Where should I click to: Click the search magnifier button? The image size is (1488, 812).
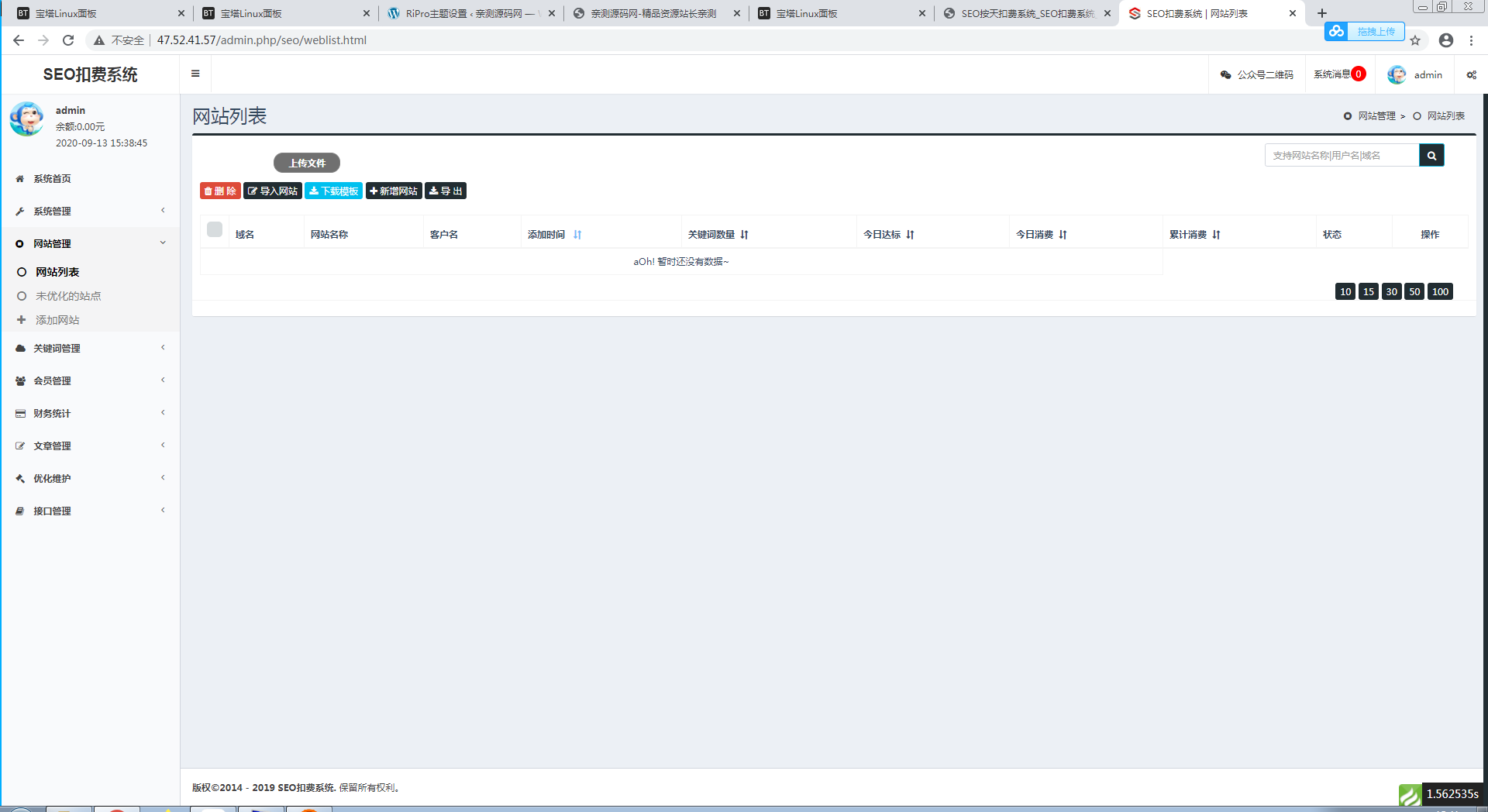click(x=1431, y=155)
